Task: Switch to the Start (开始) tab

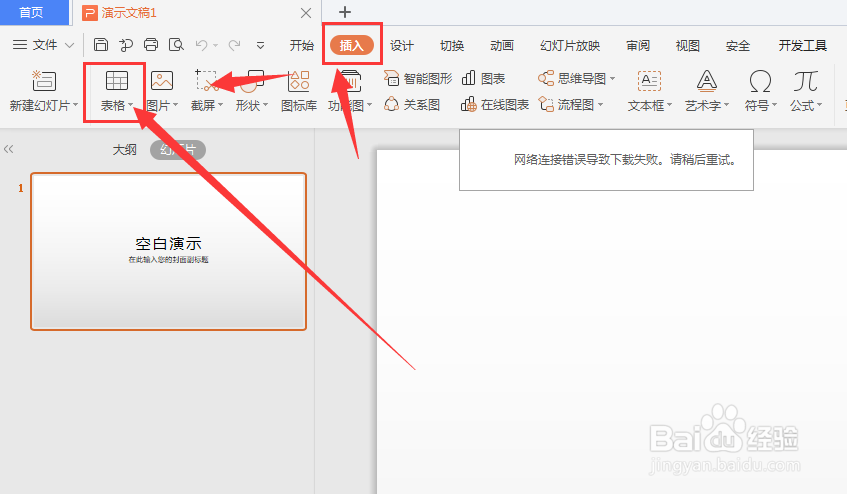Action: 301,45
